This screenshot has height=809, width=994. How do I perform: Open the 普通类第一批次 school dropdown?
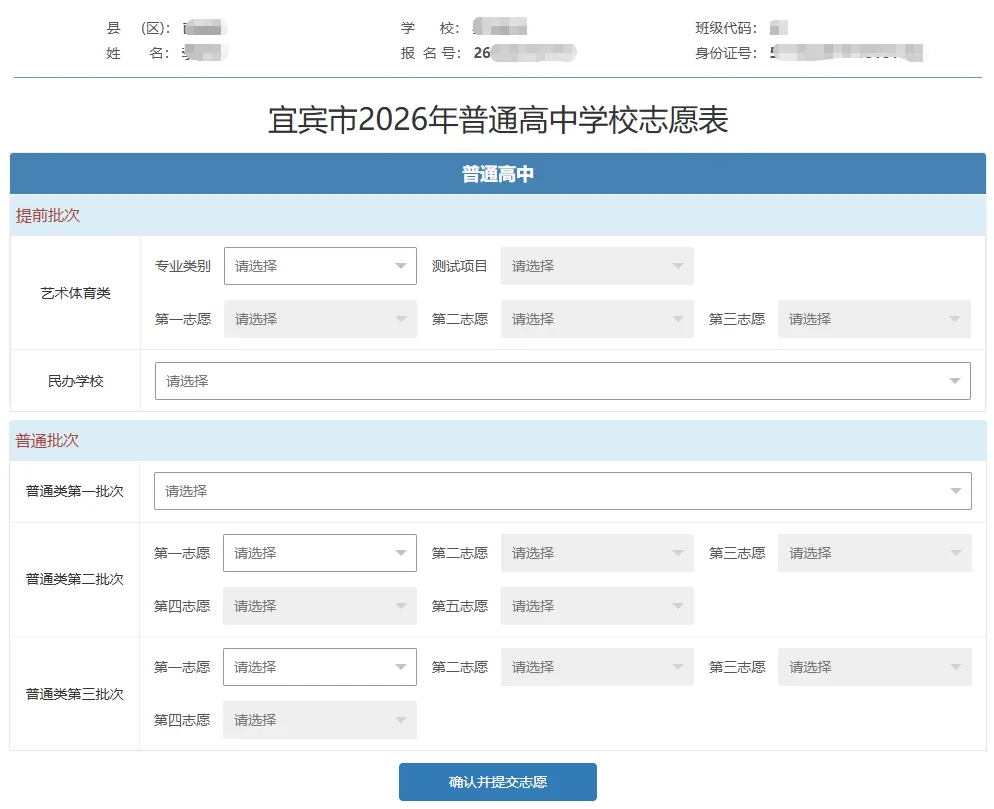tap(560, 490)
